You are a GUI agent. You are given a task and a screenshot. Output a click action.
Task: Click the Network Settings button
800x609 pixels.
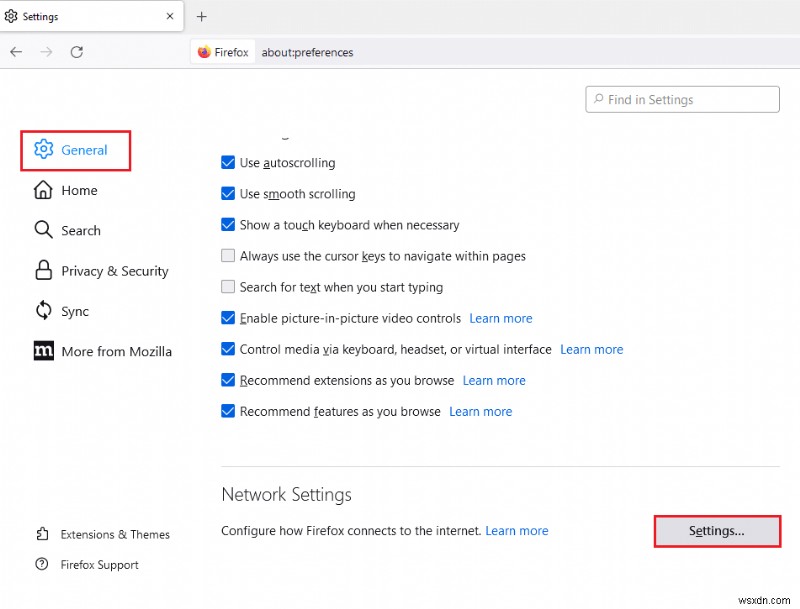point(716,531)
